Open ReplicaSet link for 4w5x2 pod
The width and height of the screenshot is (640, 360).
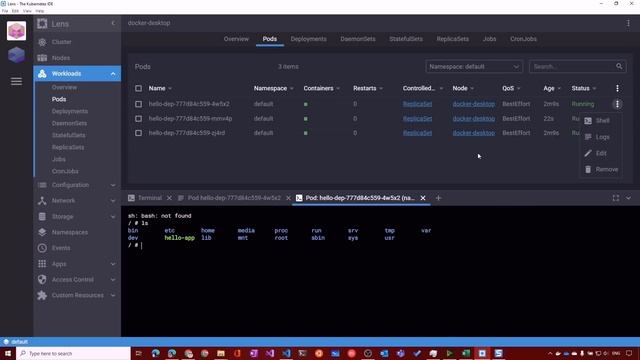(x=417, y=104)
